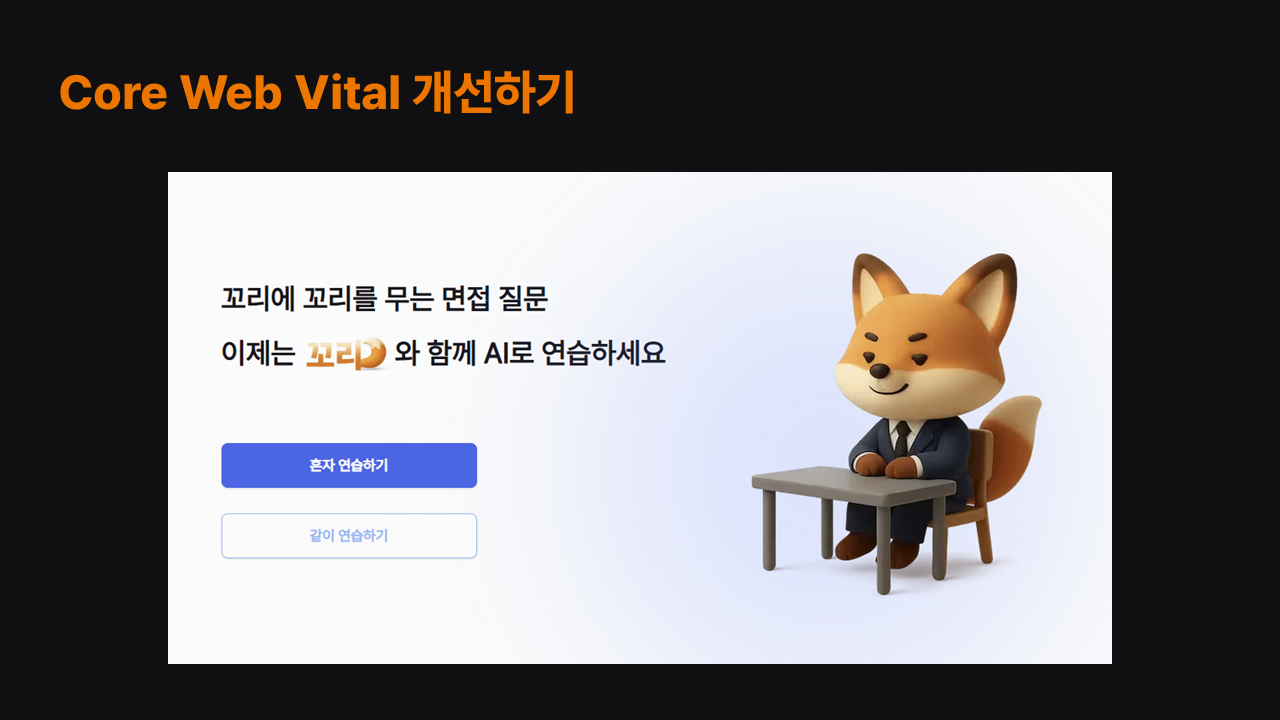1280x720 pixels.
Task: Click the orange 꼬리 logo
Action: 345,354
